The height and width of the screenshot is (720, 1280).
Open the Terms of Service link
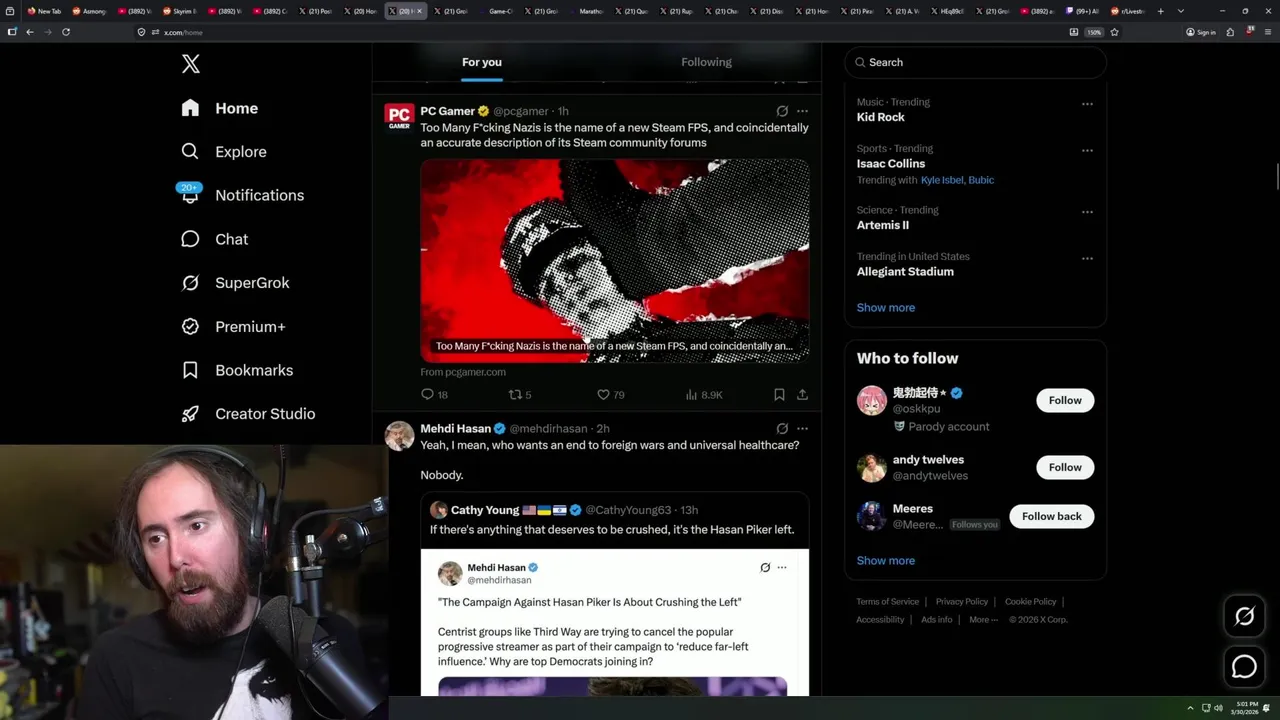888,602
